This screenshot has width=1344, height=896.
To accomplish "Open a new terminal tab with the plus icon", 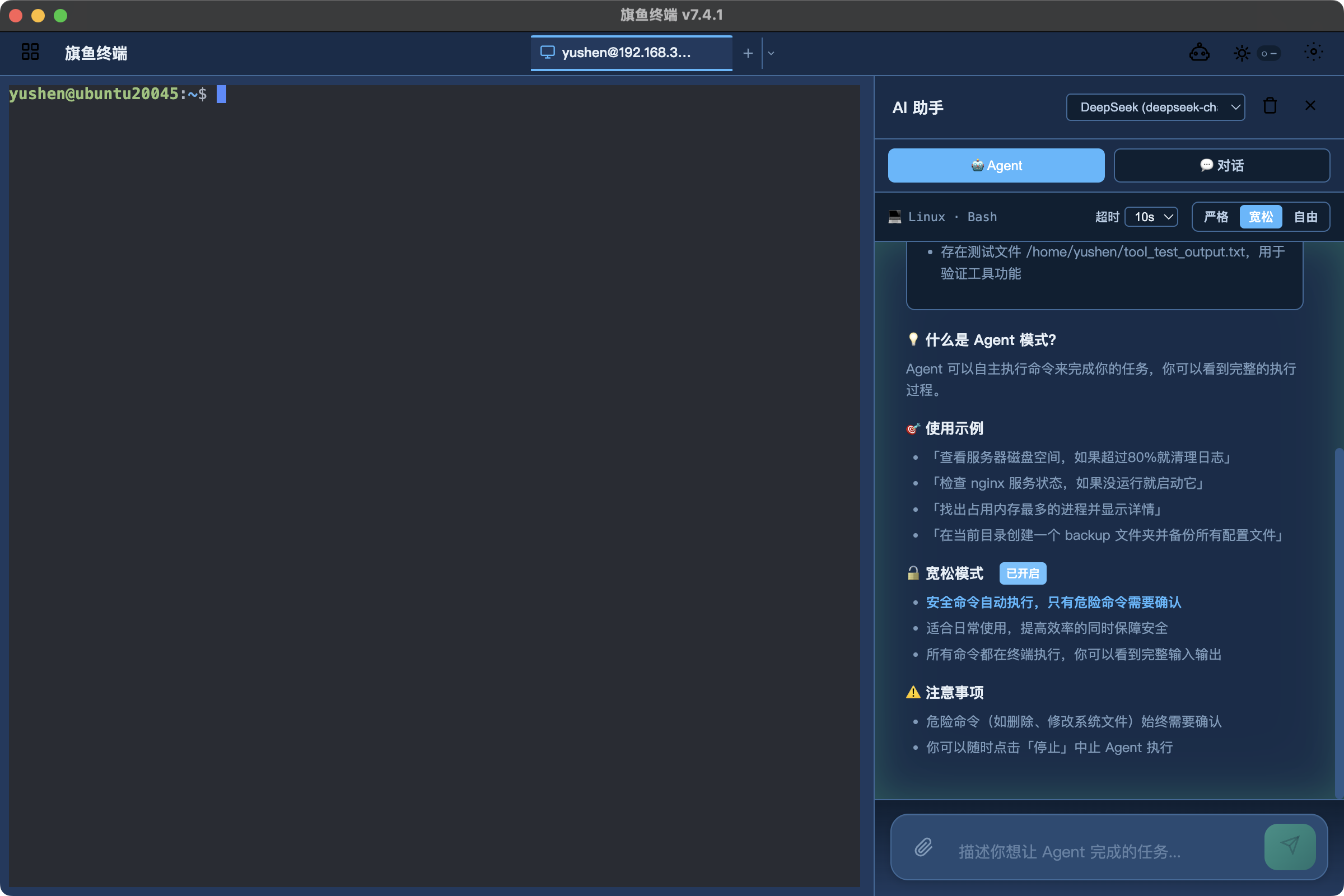I will pos(748,53).
